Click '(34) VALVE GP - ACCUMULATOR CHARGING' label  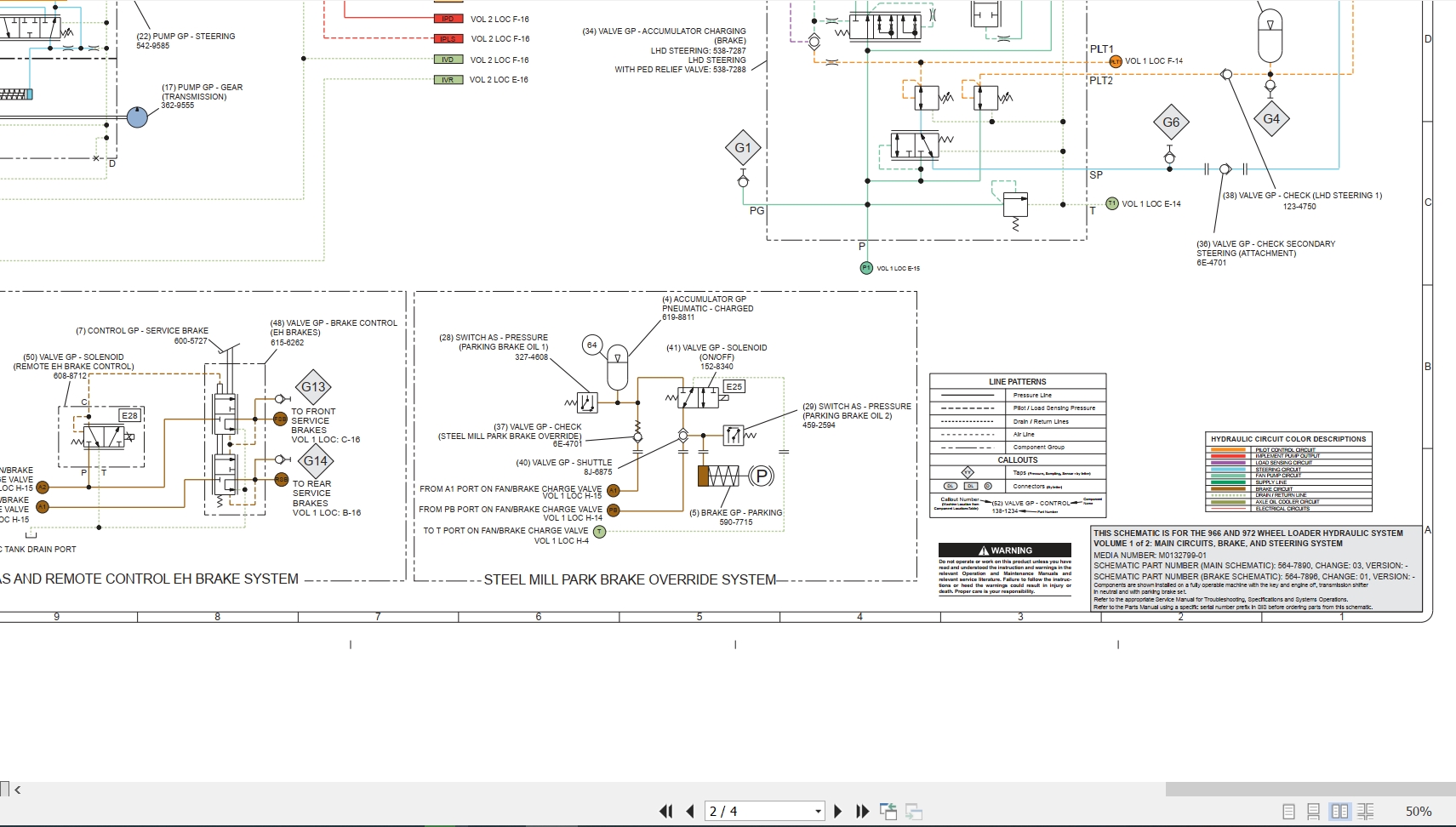[x=664, y=31]
